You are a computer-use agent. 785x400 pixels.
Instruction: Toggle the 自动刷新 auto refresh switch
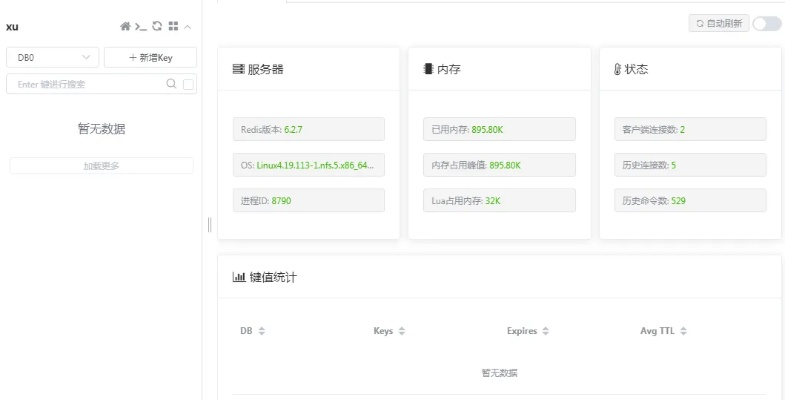(x=766, y=23)
